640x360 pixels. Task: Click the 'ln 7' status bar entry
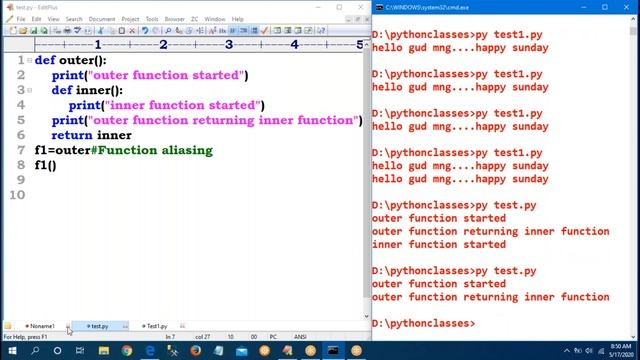[170, 337]
